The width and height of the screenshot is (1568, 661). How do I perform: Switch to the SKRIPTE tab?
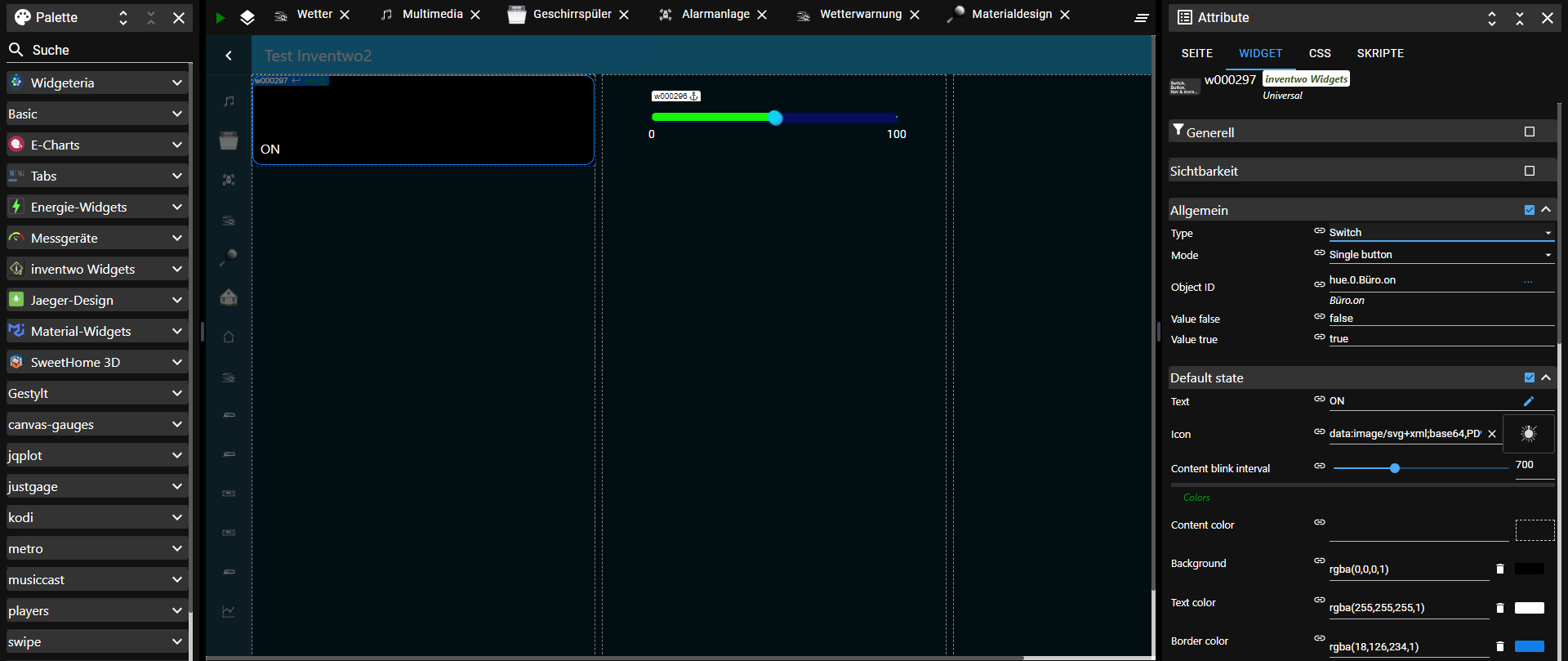tap(1380, 53)
